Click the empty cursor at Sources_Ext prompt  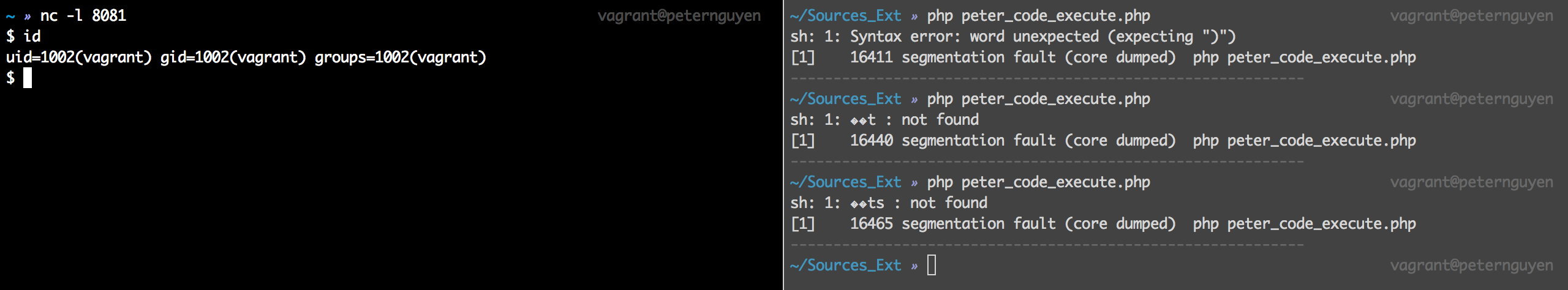pyautogui.click(x=932, y=265)
